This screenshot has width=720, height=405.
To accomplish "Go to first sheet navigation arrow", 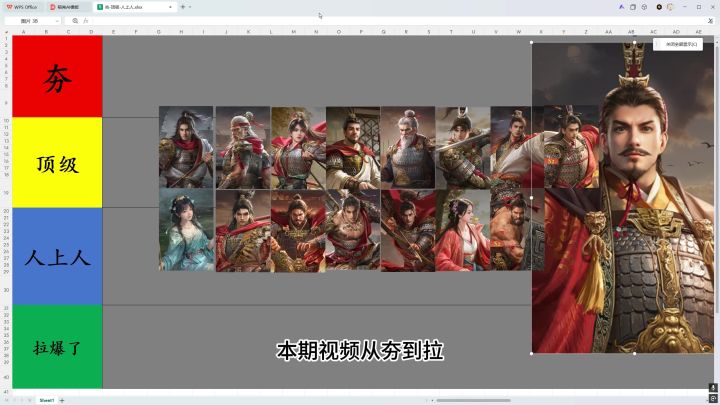I will pos(6,400).
